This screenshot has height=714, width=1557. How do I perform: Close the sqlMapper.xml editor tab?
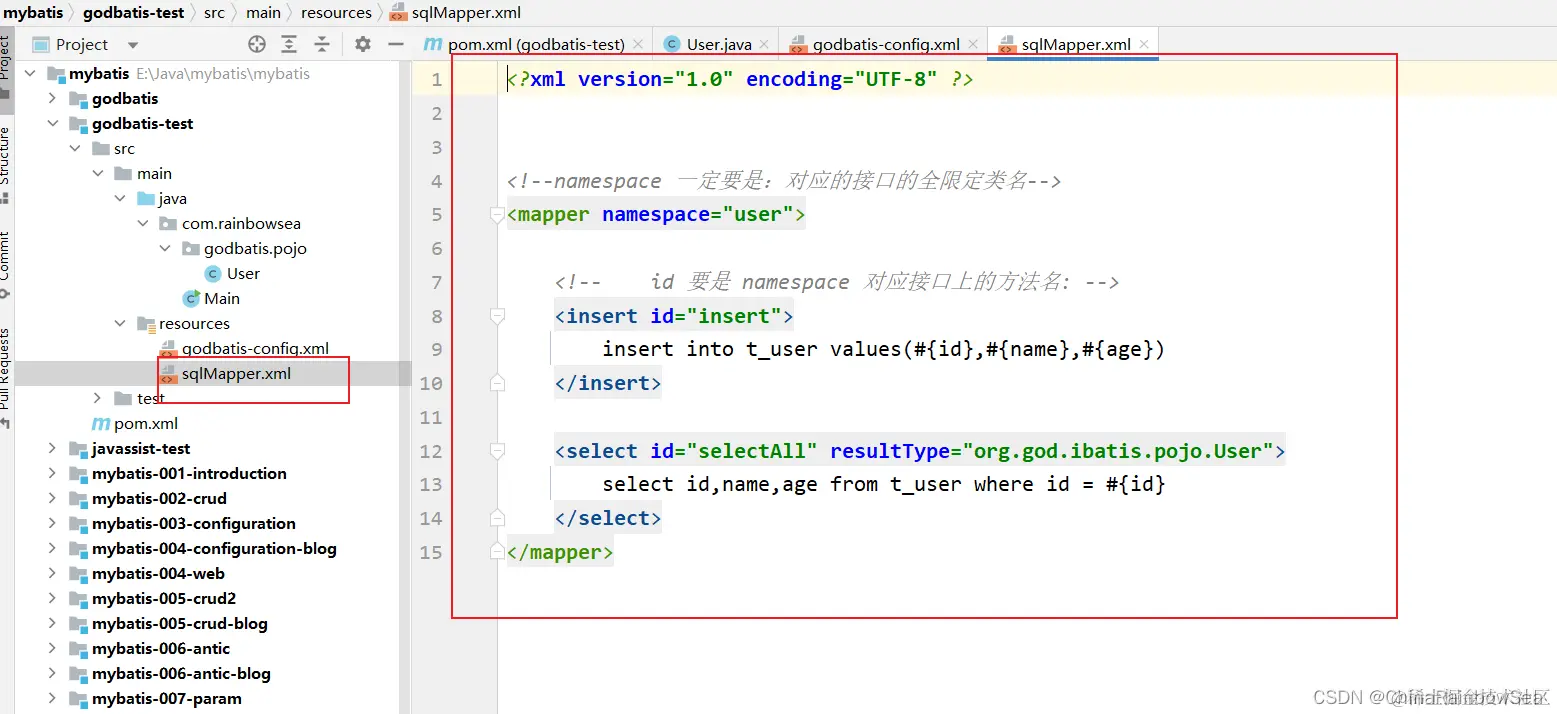point(1144,44)
